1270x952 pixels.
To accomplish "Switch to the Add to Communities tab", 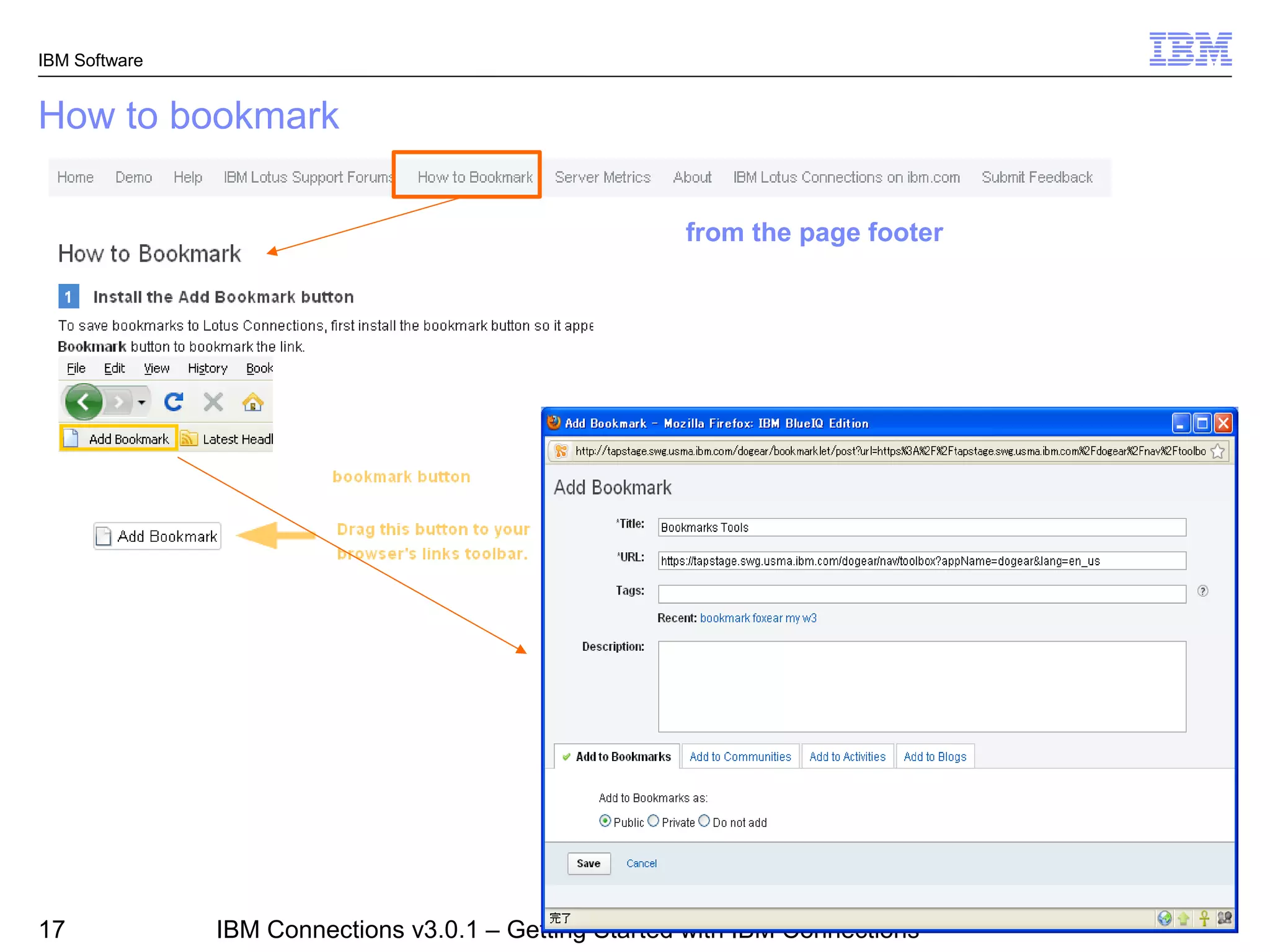I will [x=740, y=757].
